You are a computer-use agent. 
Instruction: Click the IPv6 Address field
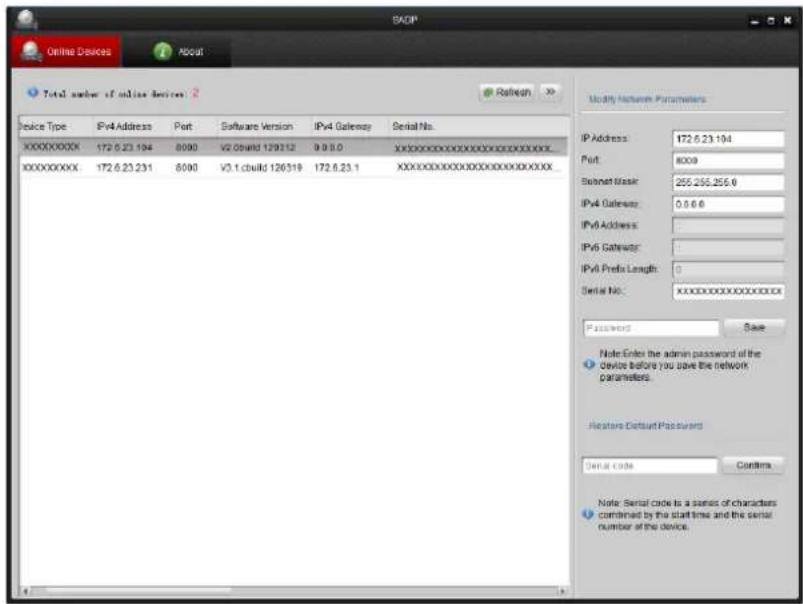728,225
